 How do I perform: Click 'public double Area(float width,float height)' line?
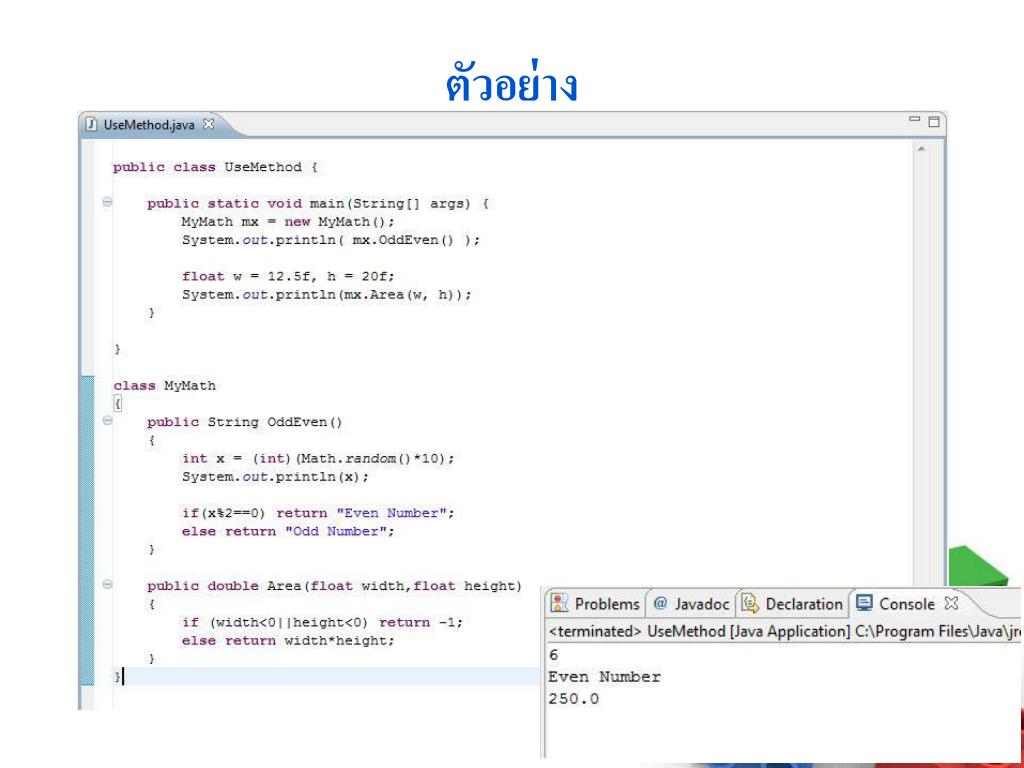(334, 586)
